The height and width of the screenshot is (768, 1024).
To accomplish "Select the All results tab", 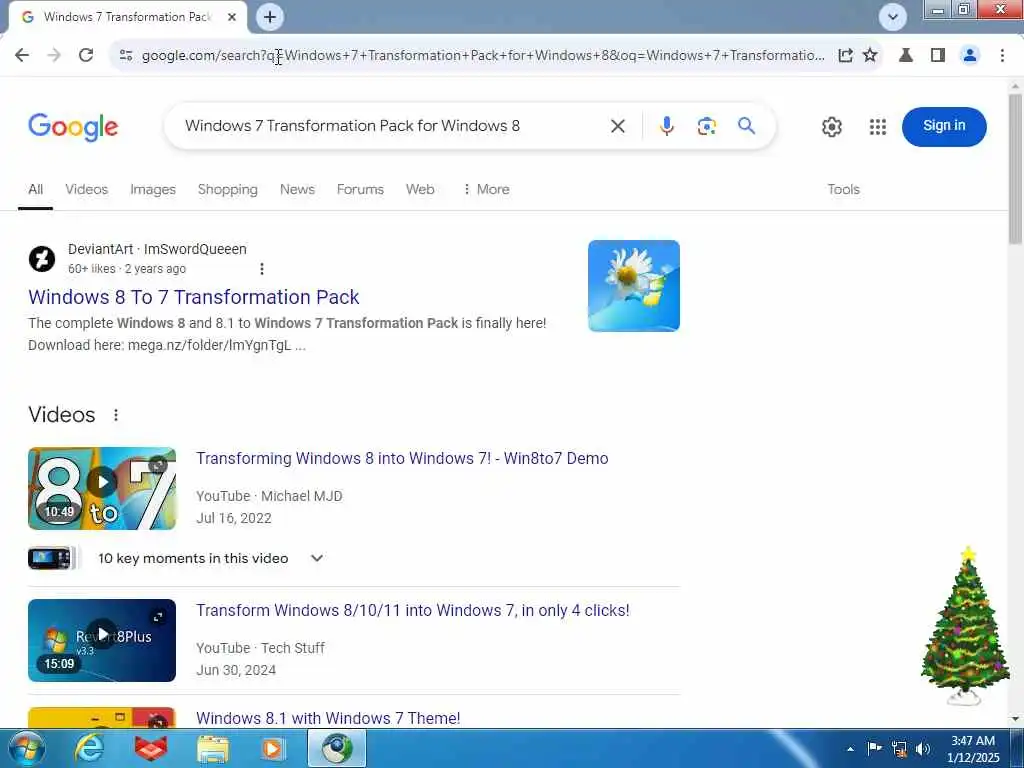I will 35,189.
